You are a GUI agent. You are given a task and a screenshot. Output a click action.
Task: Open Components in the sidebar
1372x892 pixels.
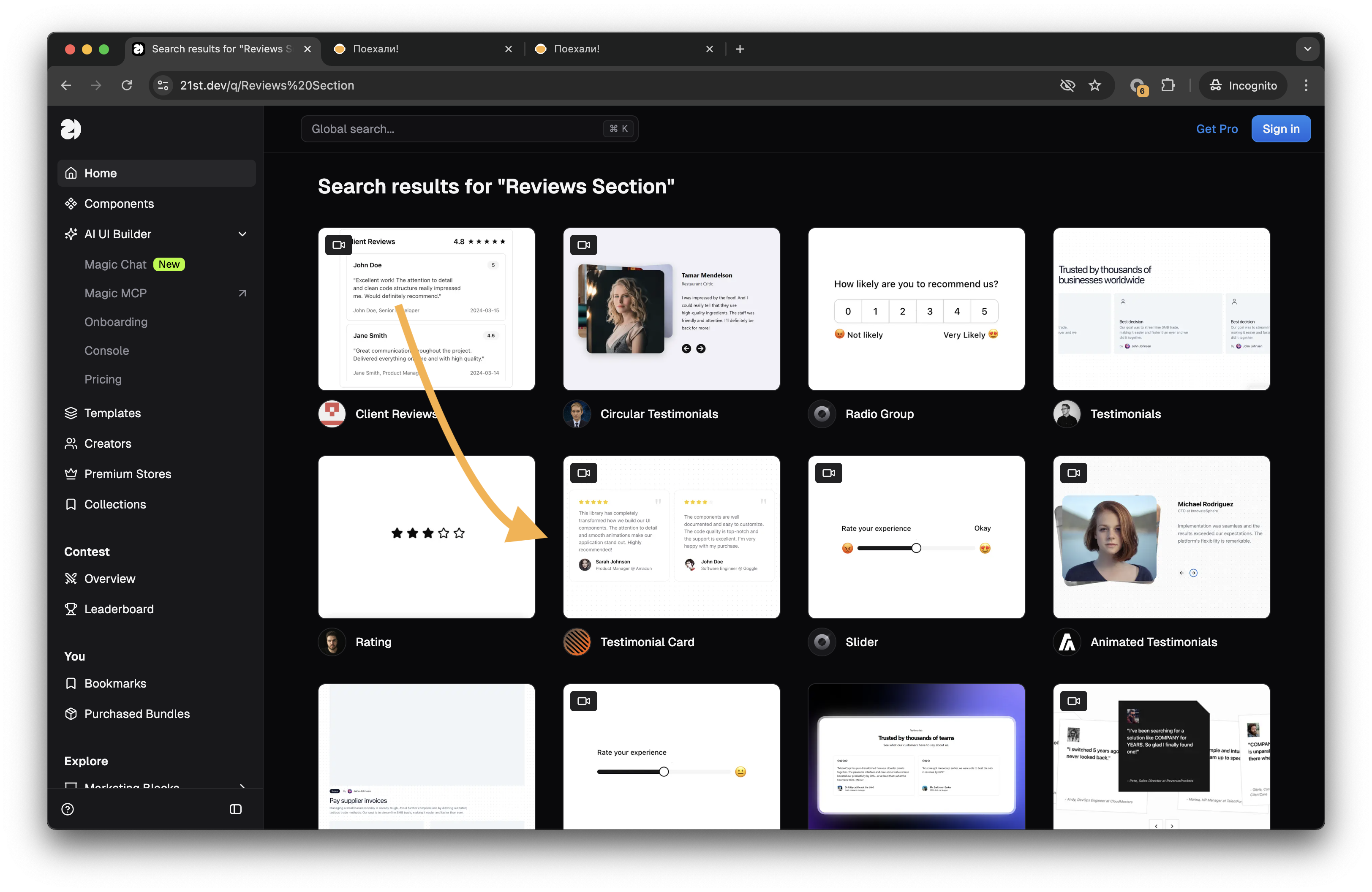click(119, 204)
